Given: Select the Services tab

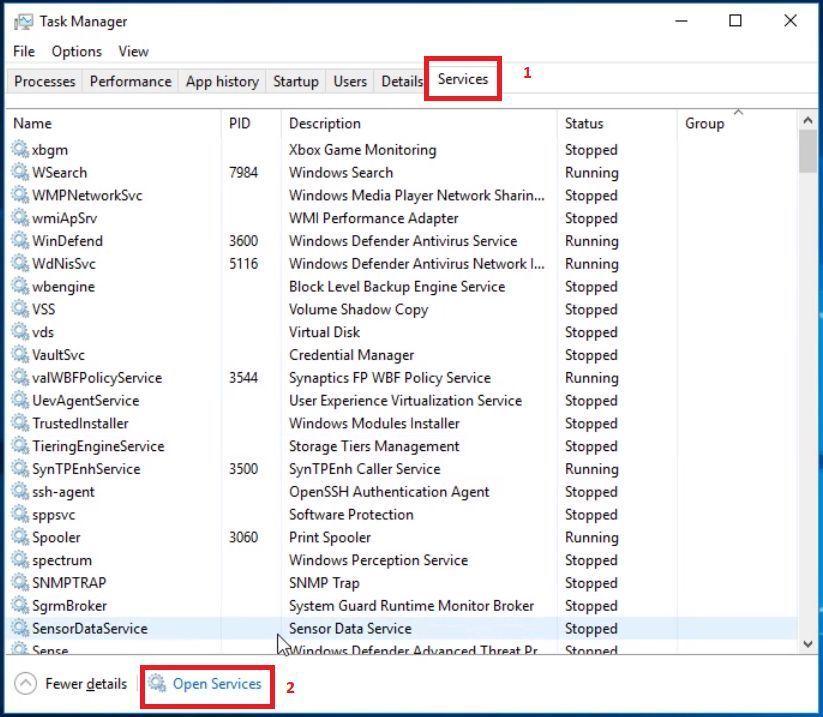Looking at the screenshot, I should pos(462,79).
